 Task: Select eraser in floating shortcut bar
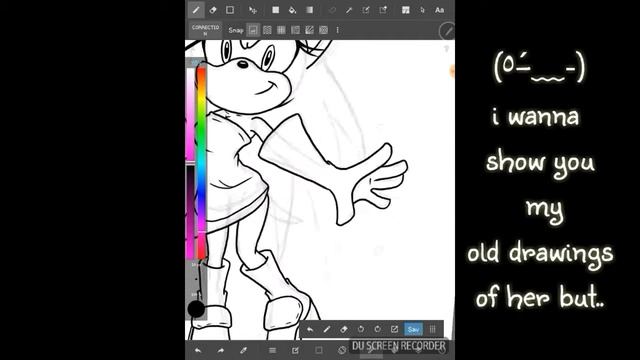tap(344, 329)
